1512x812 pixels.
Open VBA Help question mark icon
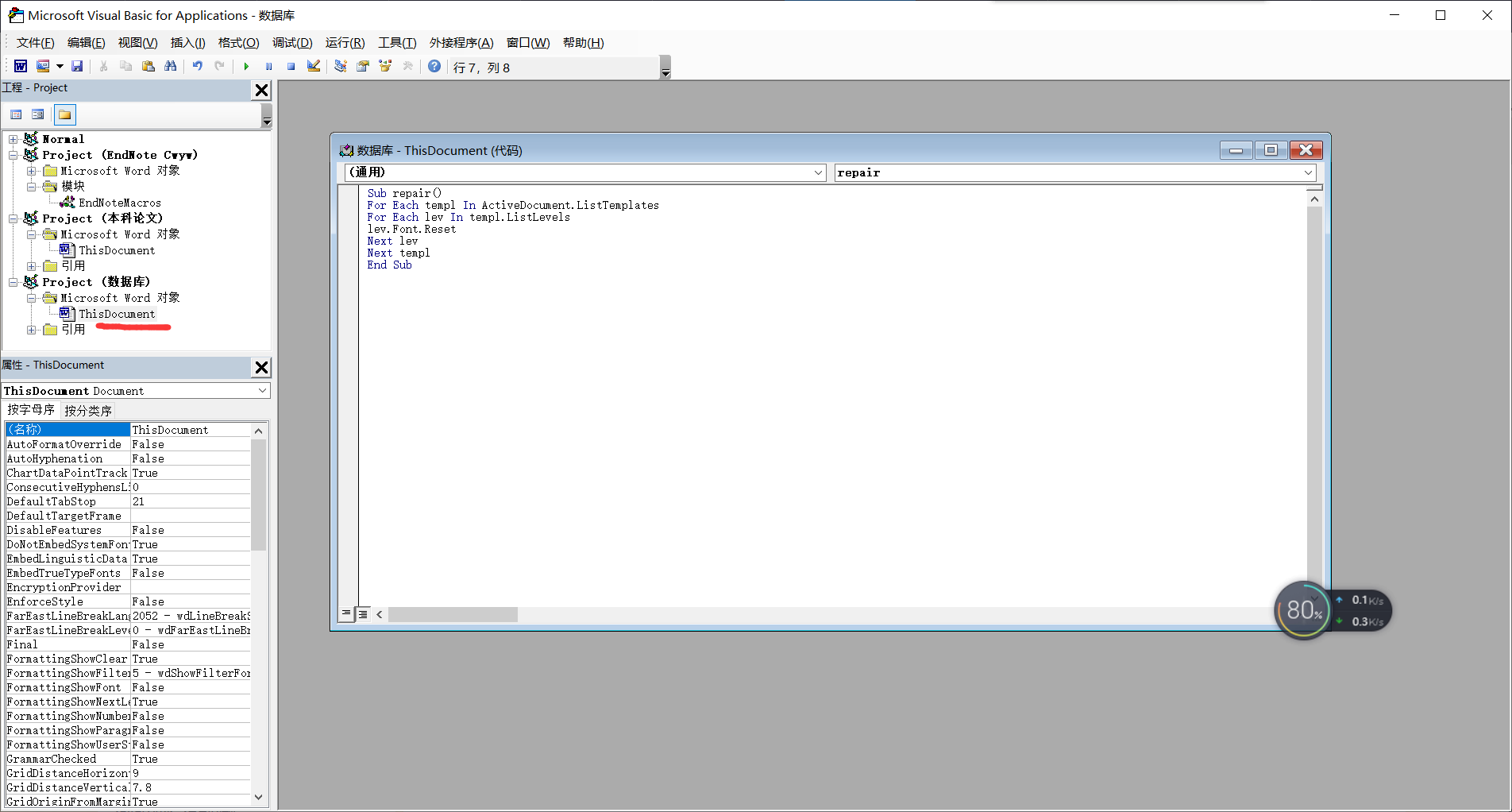(434, 66)
